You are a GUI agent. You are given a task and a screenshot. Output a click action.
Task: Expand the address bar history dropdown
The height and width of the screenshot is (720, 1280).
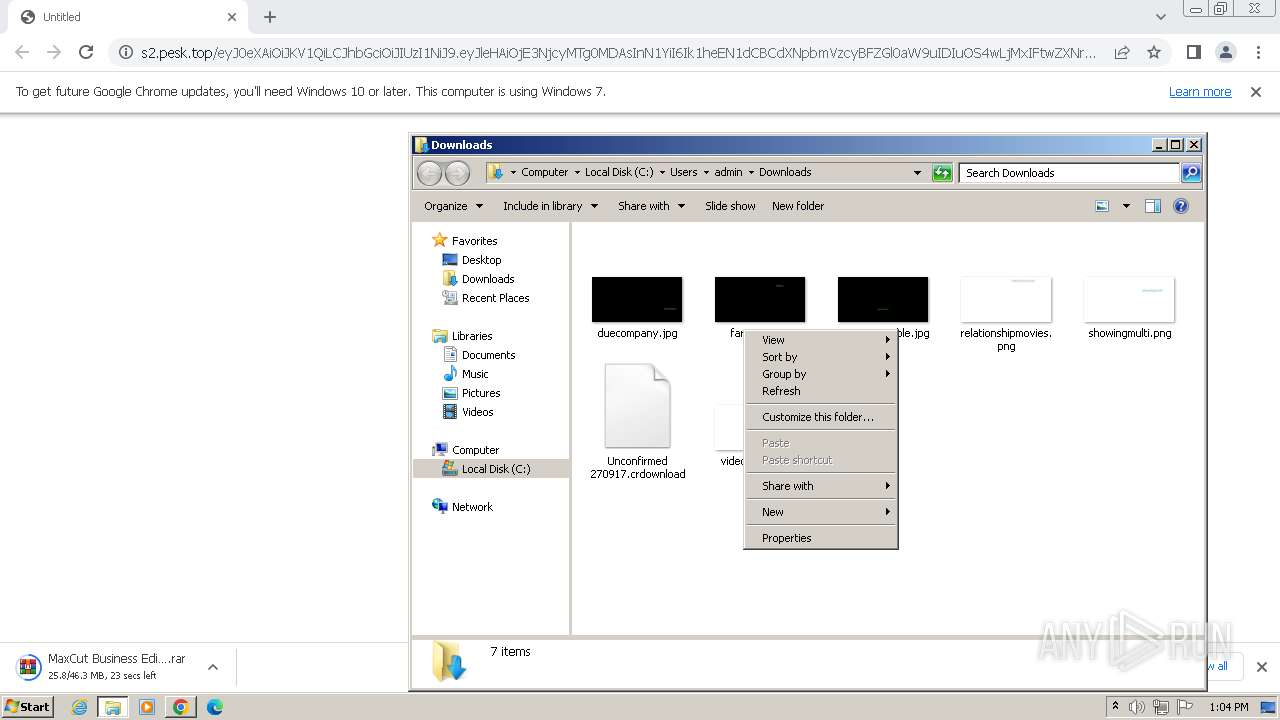click(917, 173)
